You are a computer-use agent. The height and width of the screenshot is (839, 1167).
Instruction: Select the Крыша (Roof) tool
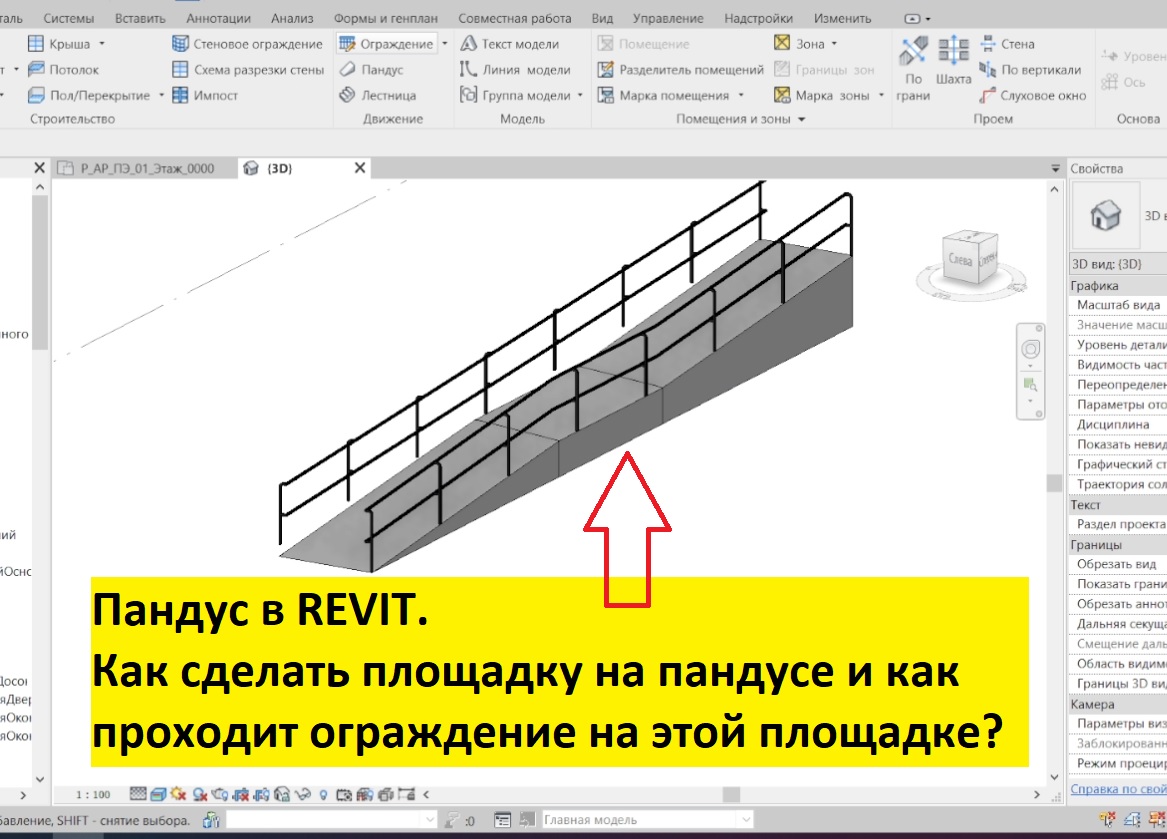point(59,44)
